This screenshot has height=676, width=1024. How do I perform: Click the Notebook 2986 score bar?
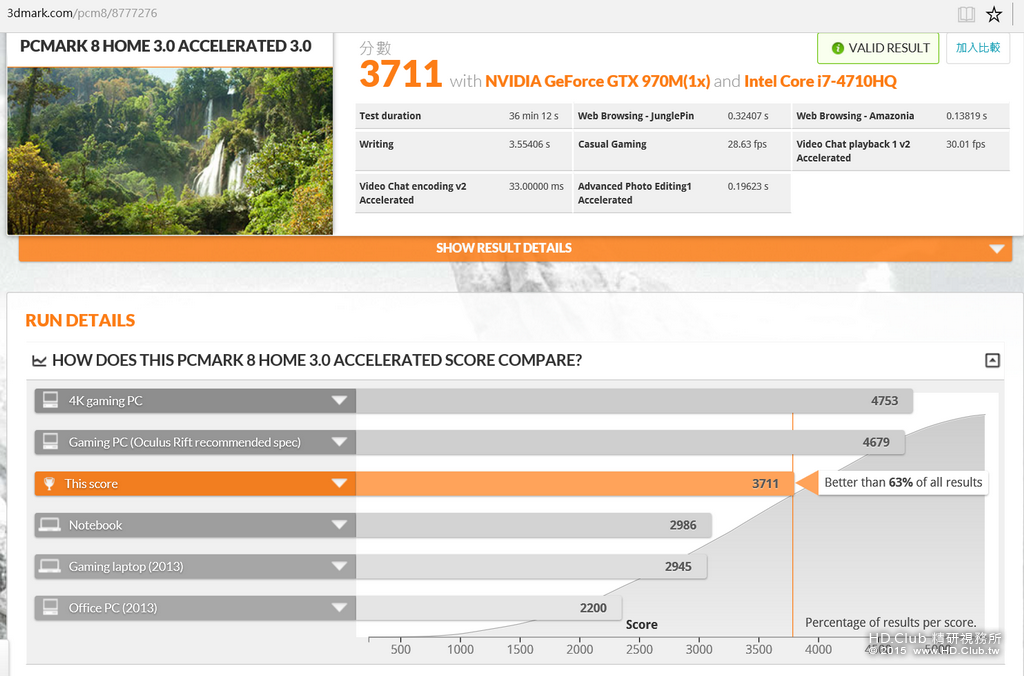pyautogui.click(x=534, y=525)
